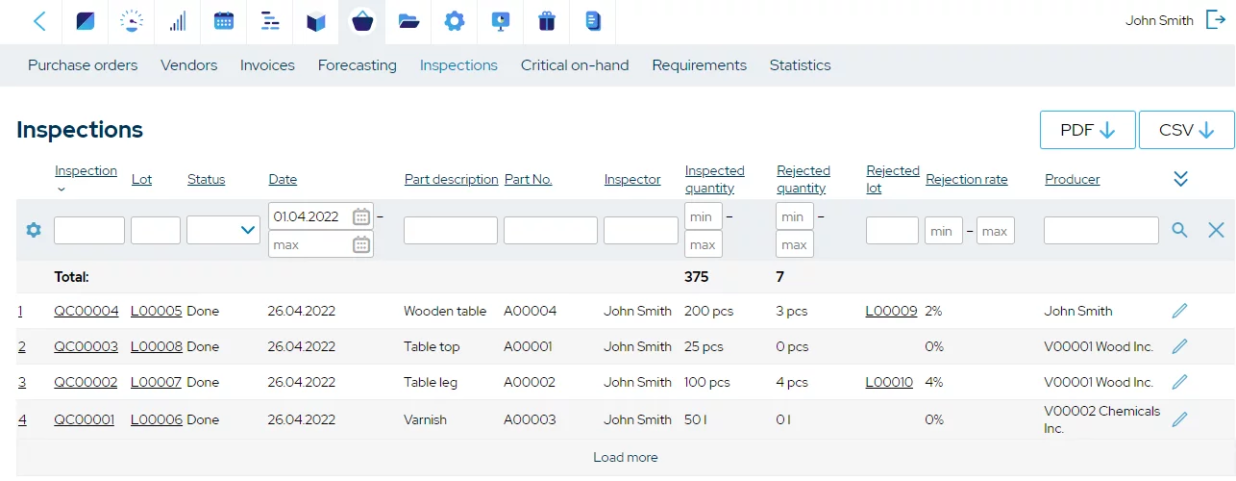Viewport: 1236px width, 481px height.
Task: Download the list as PDF
Action: (x=1087, y=130)
